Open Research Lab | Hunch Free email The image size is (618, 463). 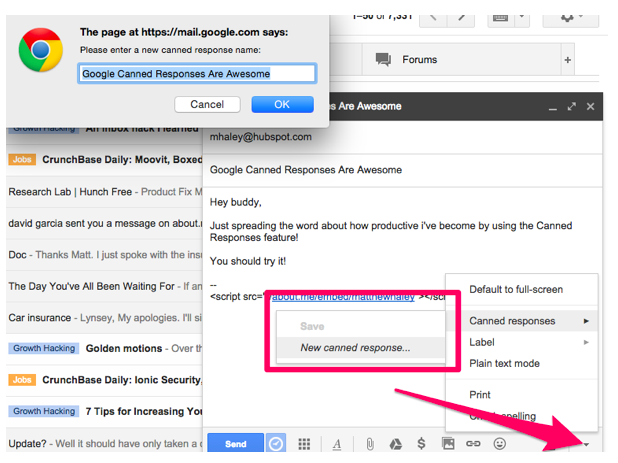(104, 192)
